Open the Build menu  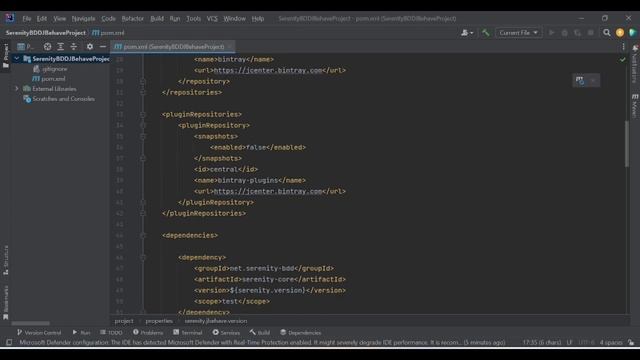tap(157, 19)
